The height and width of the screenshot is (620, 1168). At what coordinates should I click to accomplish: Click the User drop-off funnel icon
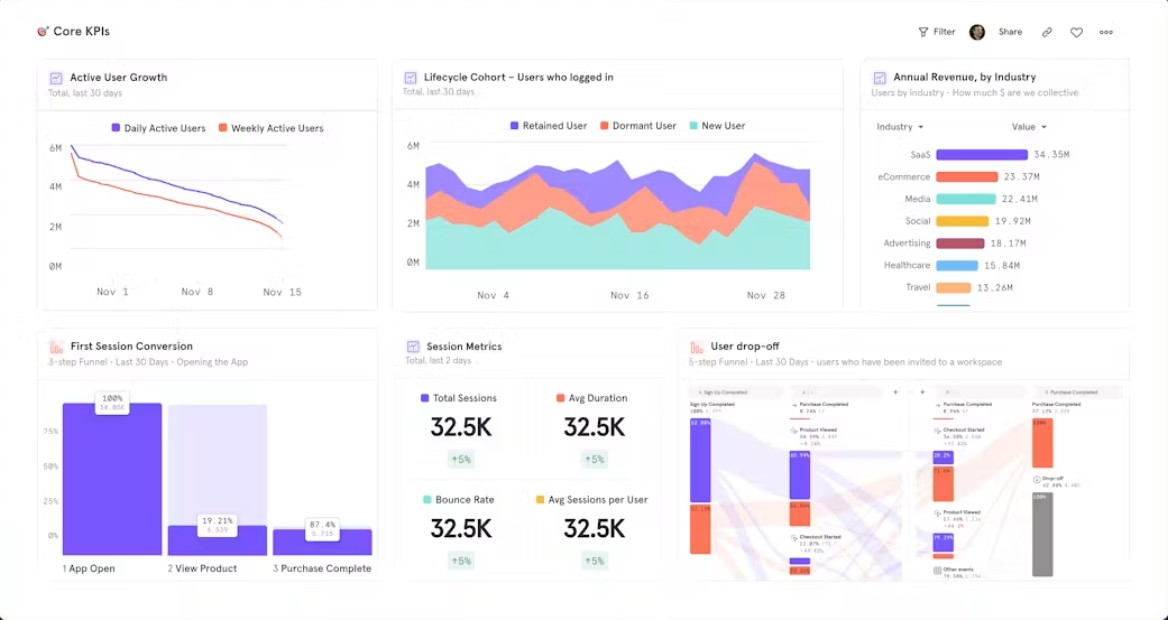pyautogui.click(x=696, y=347)
